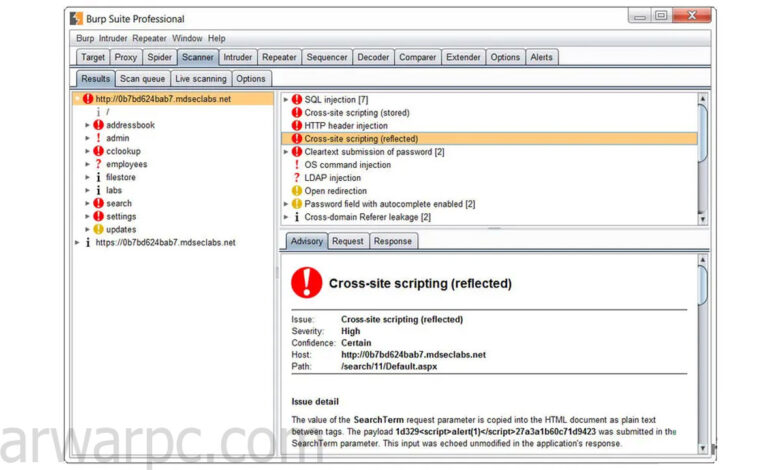Screen dimensions: 780x470
Task: Click the yellow icon beside Open redirection
Action: click(x=296, y=190)
